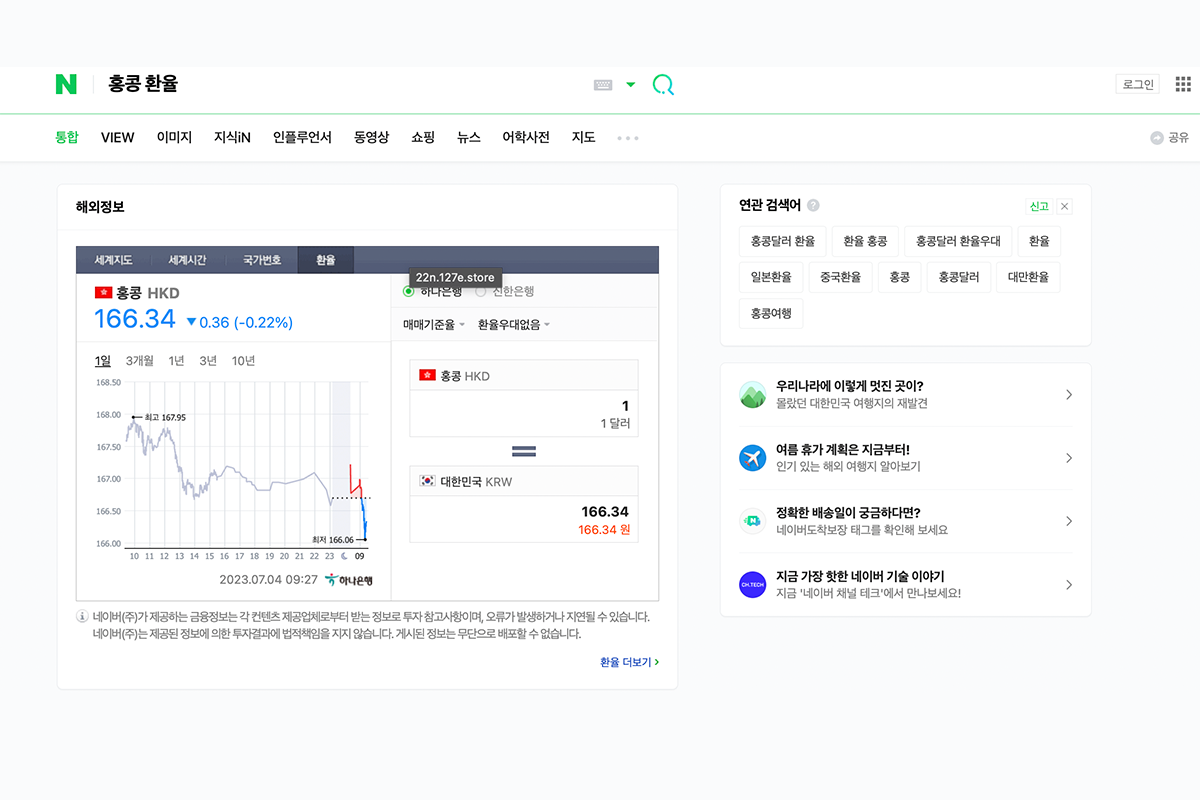Show more tabs via the ellipsis menu
Image resolution: width=1200 pixels, height=800 pixels.
click(x=628, y=138)
